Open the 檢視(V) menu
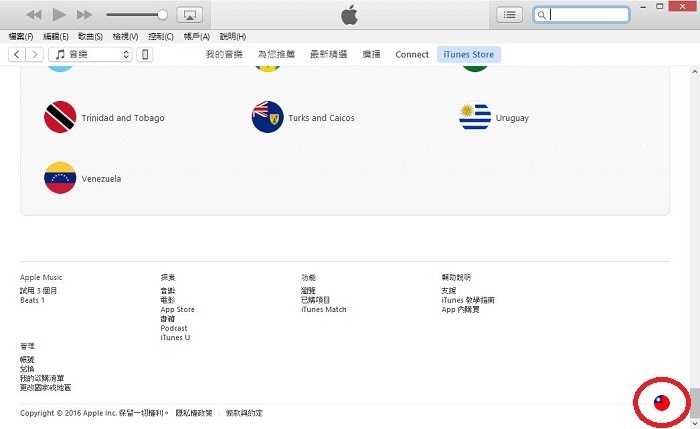The height and width of the screenshot is (429, 700). point(125,37)
